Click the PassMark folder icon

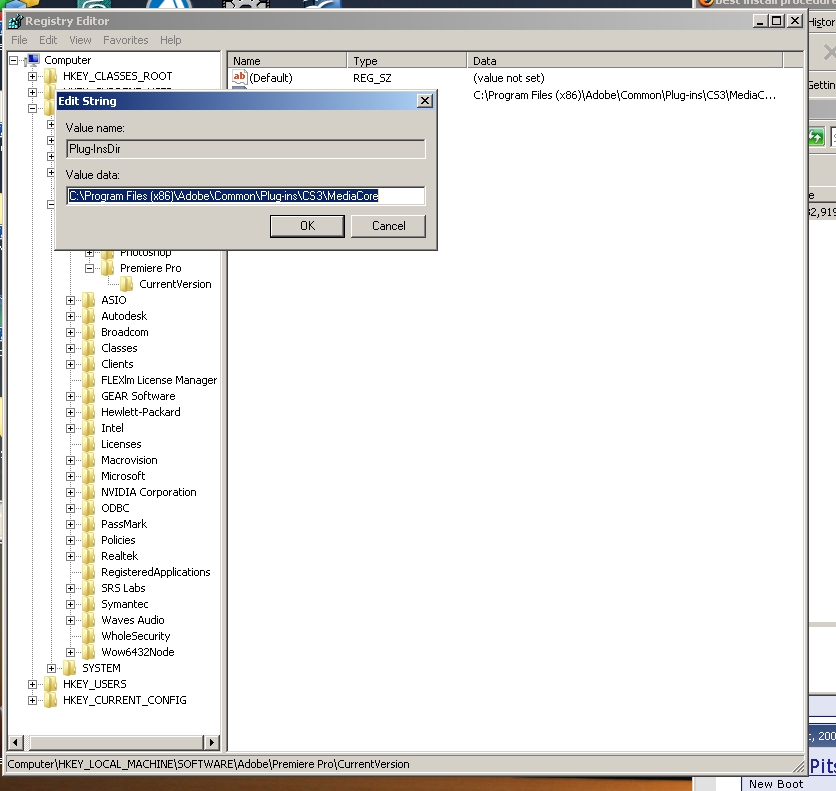pyautogui.click(x=89, y=523)
